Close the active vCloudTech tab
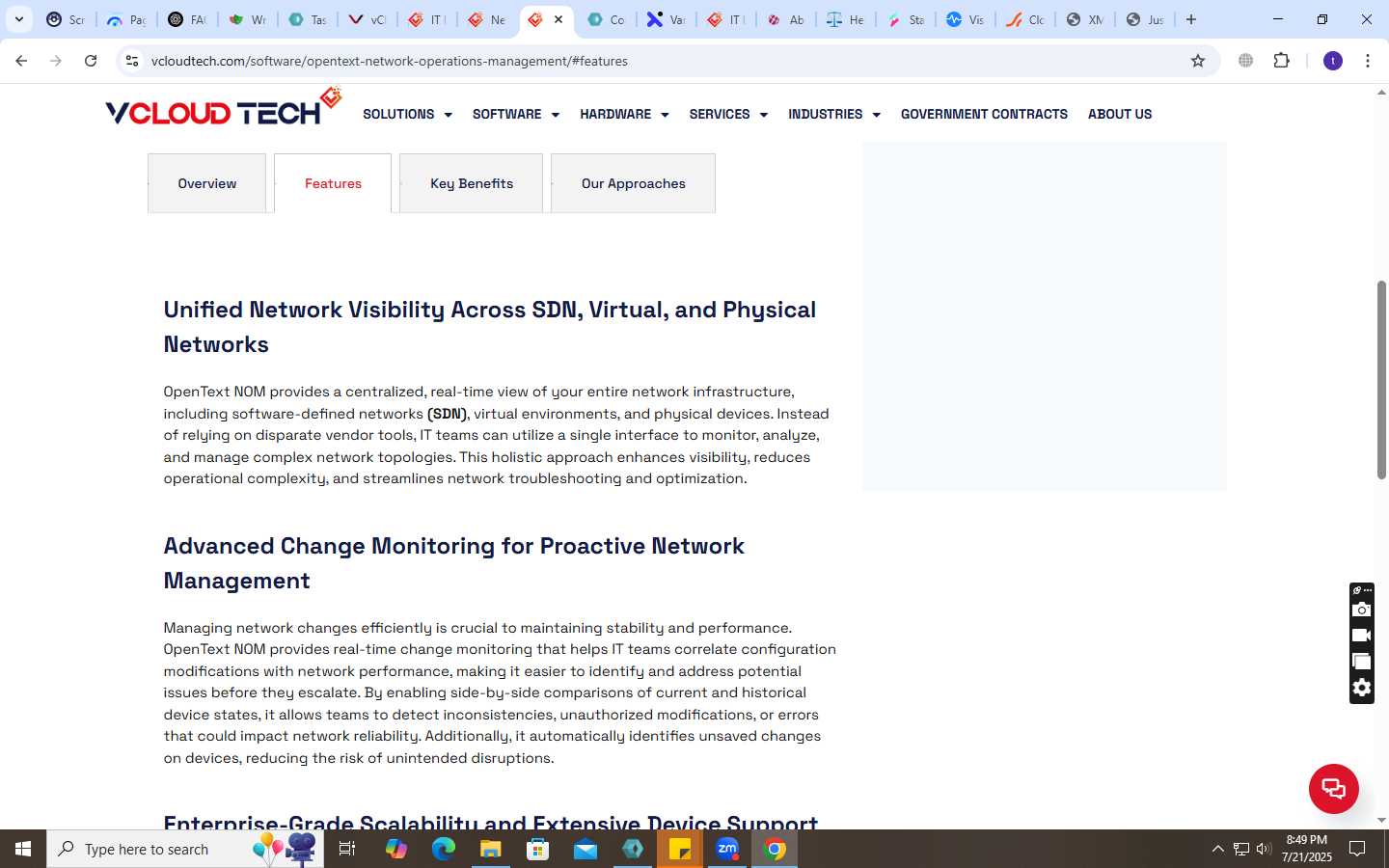Screen dimensions: 1389x868 (558, 19)
